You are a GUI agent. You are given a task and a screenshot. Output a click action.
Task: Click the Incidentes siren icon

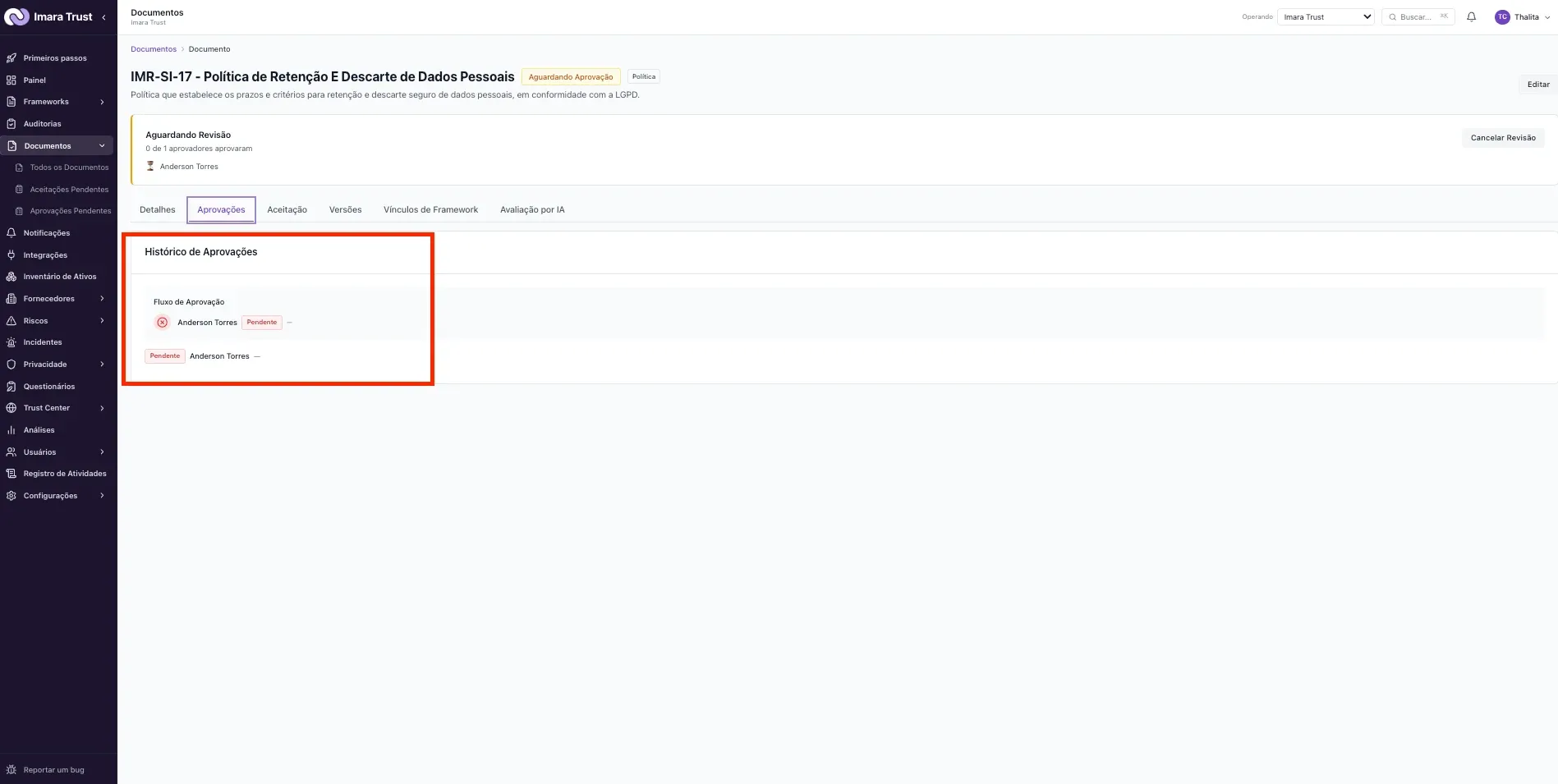[11, 342]
